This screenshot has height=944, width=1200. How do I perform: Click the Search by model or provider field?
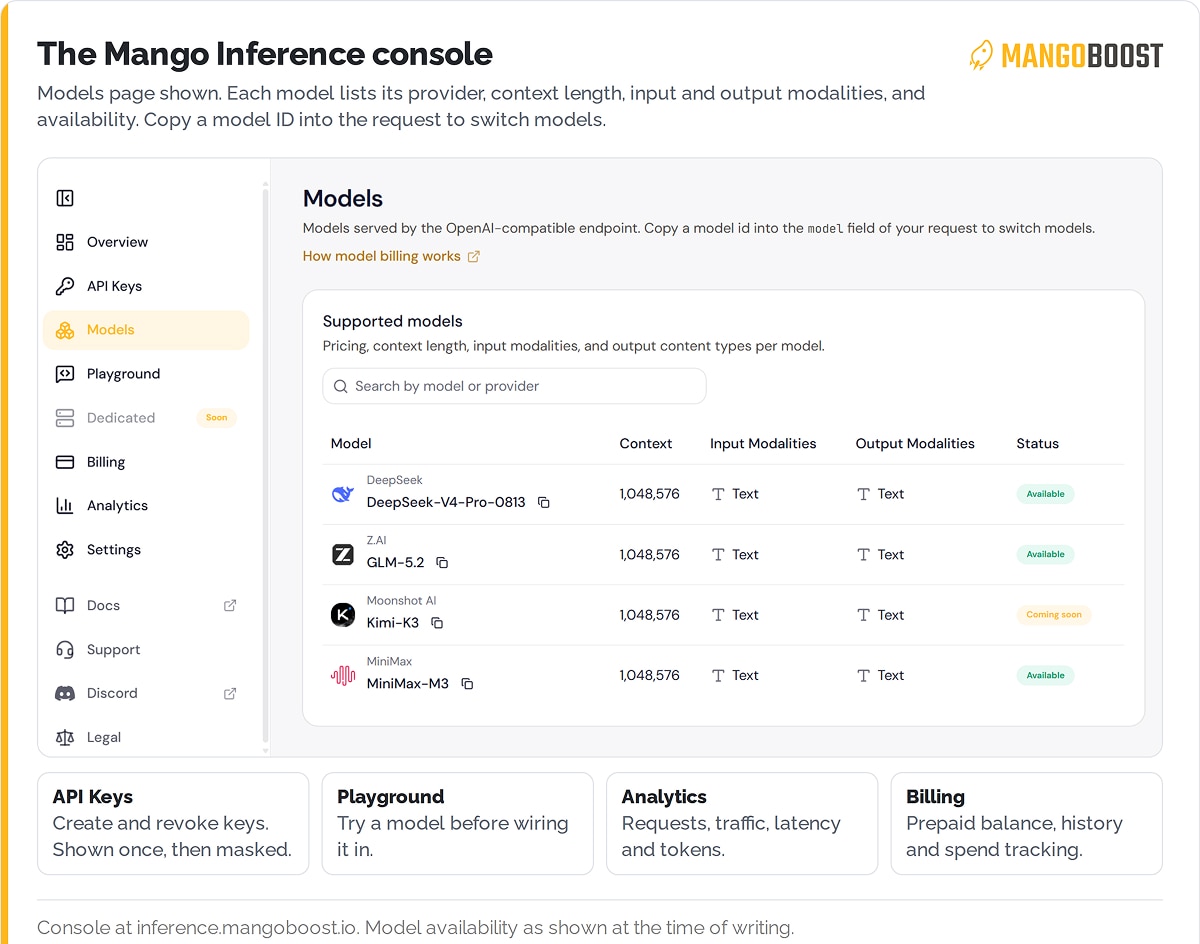click(514, 386)
